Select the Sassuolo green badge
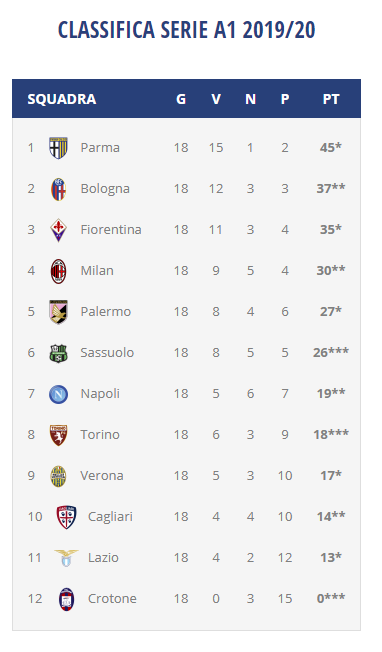 (58, 353)
